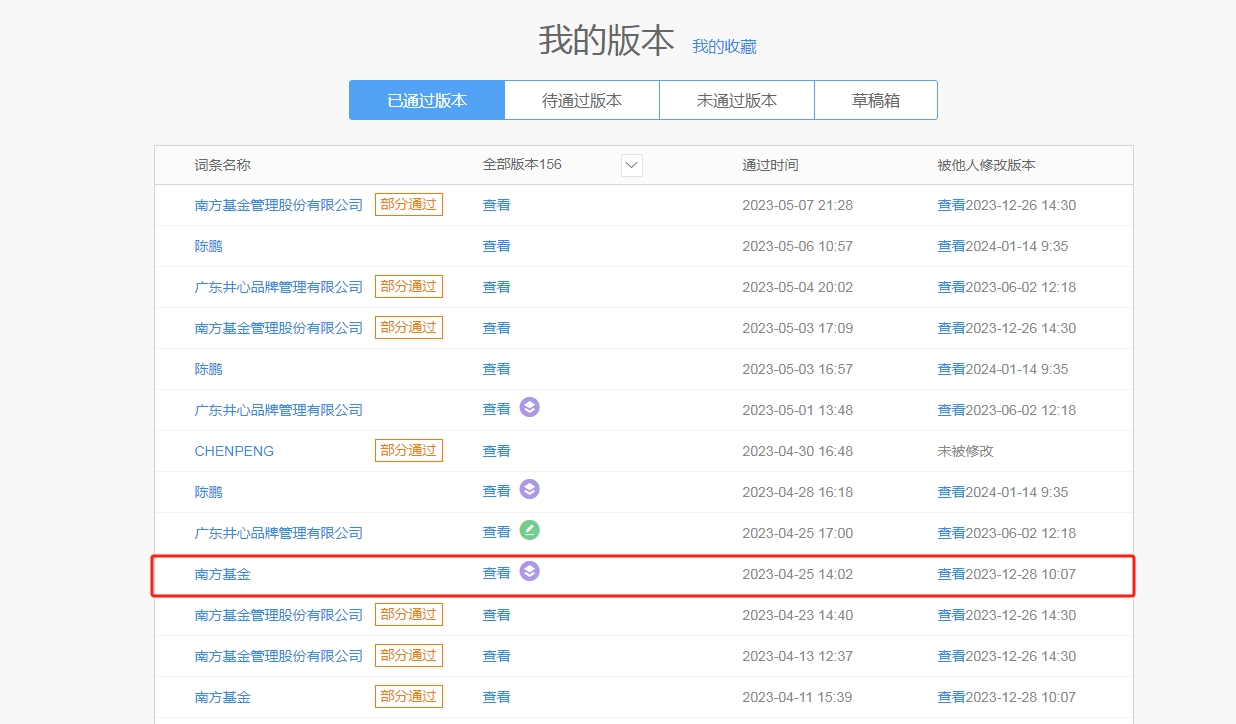1236x724 pixels.
Task: View others' edit for 2023-05-01 13:48 row
Action: (x=951, y=410)
